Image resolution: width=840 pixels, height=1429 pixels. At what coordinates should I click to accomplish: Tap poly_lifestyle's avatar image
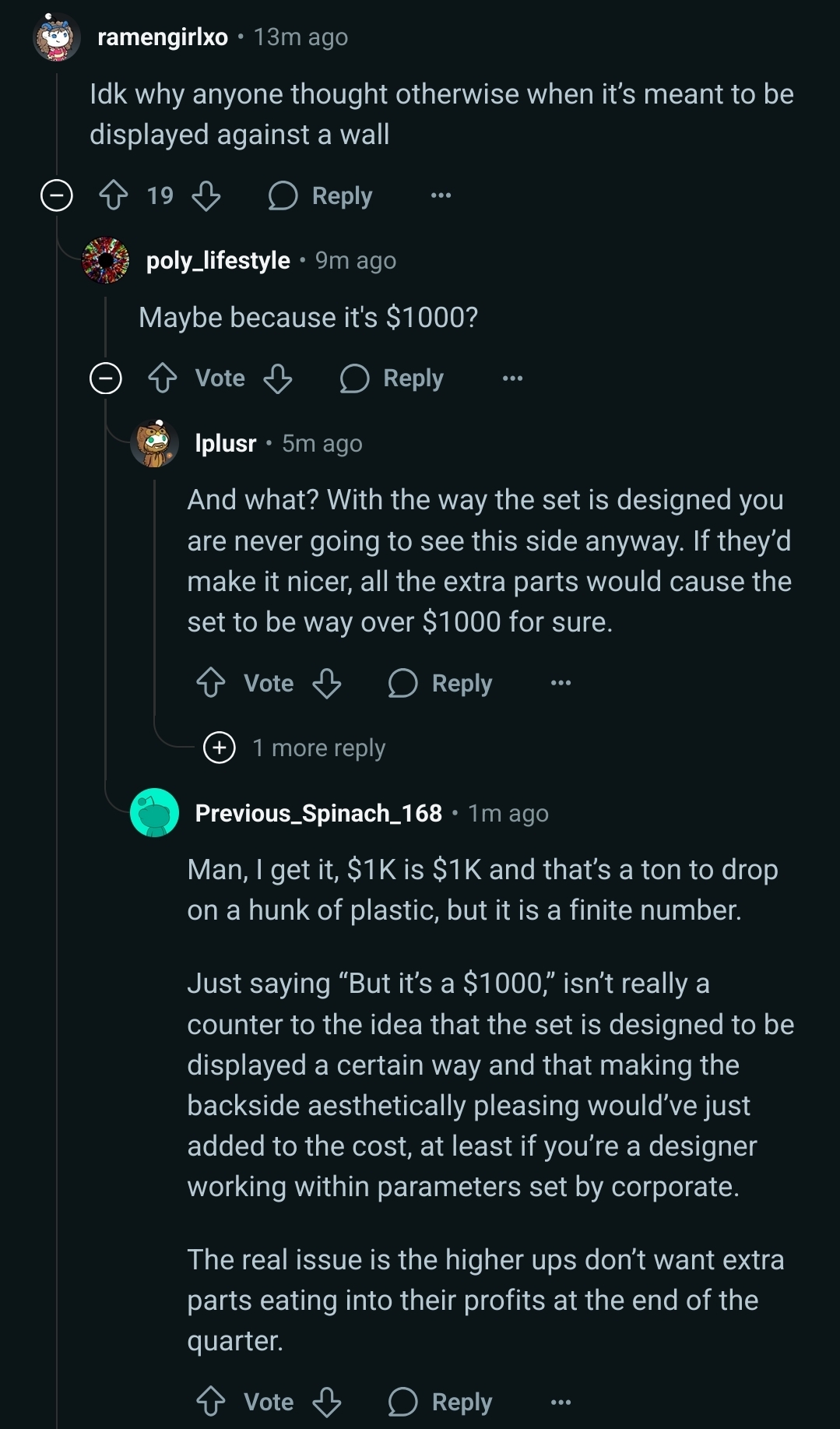click(106, 260)
